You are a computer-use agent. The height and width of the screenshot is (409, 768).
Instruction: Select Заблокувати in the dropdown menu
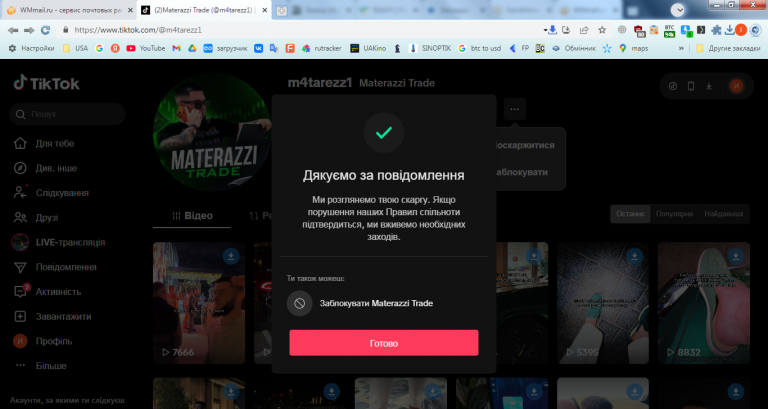pos(522,172)
